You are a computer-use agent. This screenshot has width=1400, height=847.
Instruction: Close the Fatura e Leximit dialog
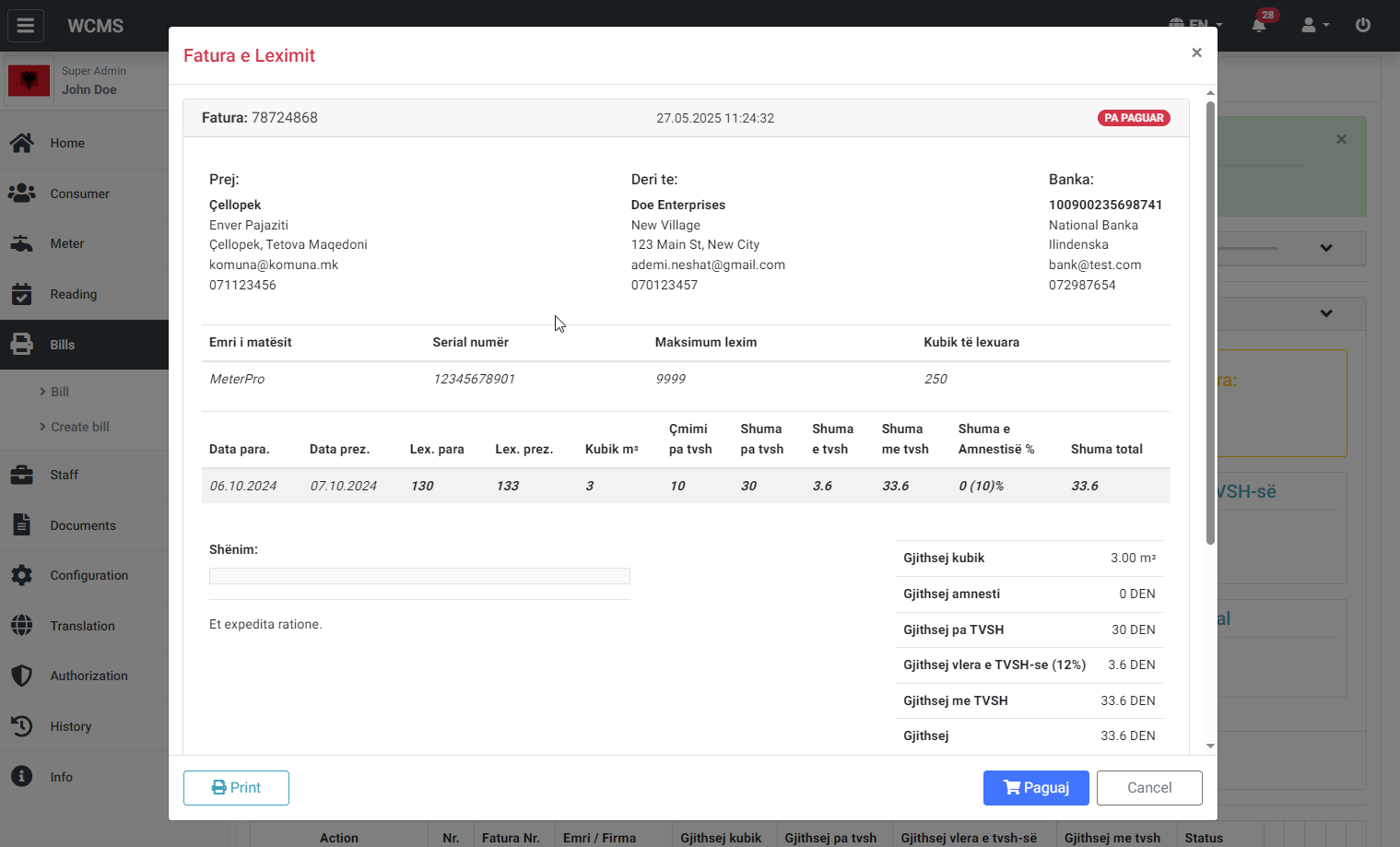(1196, 53)
